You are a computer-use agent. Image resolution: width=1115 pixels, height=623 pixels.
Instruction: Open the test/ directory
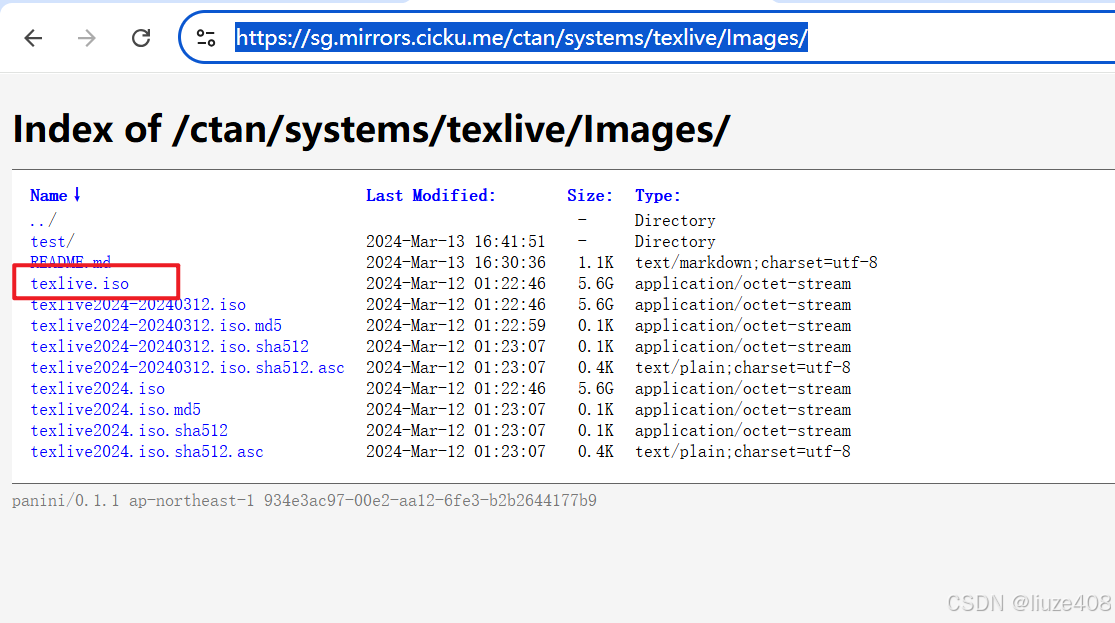tap(52, 242)
